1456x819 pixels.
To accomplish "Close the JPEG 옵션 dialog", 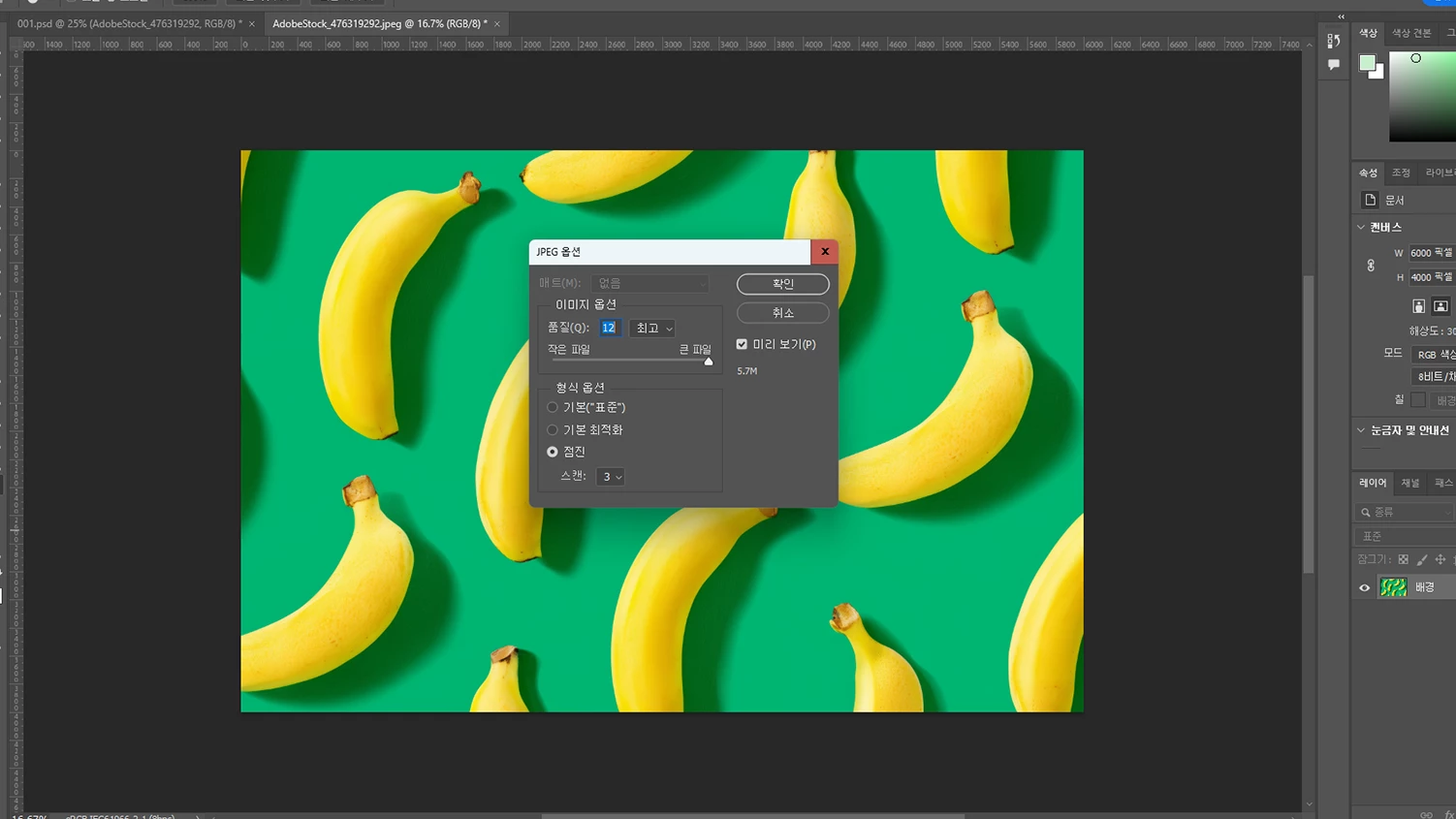I will click(825, 252).
